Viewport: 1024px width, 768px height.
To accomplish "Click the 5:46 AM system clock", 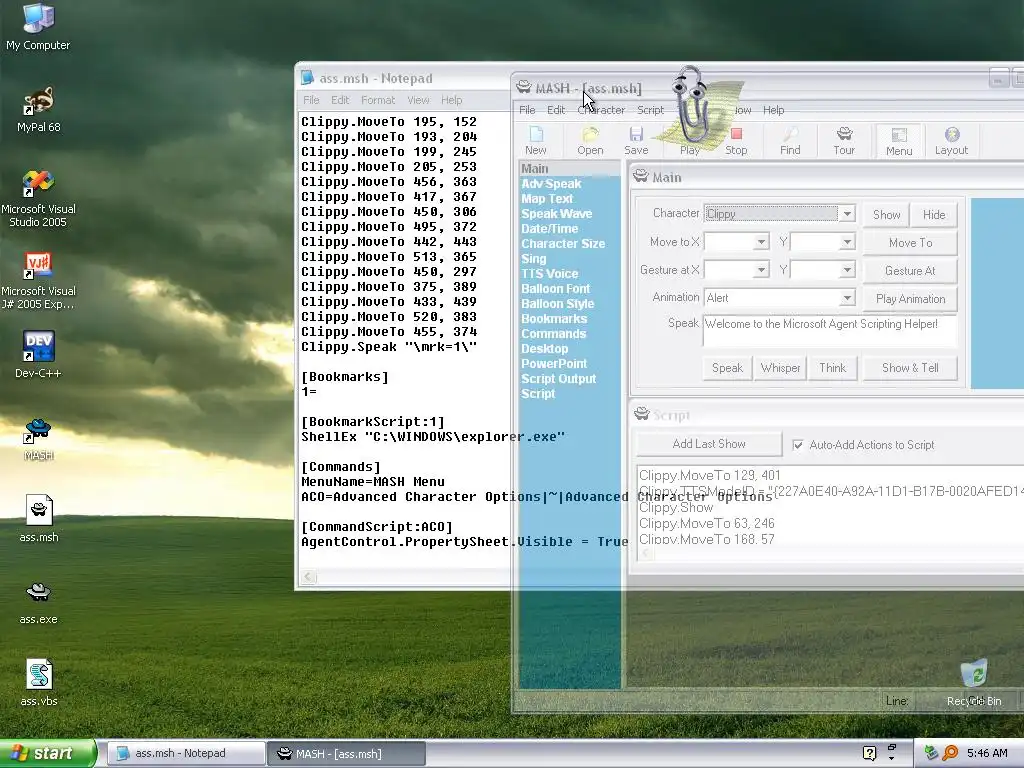I will click(987, 753).
